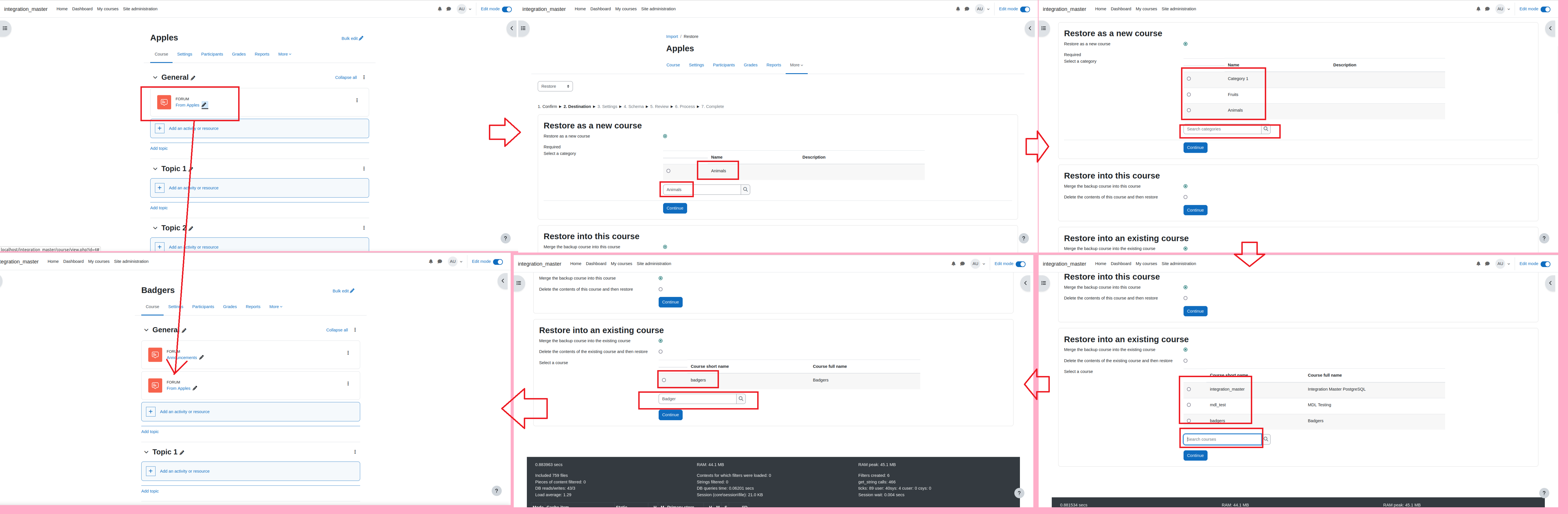Click search field containing the text Badger
1568x514 pixels.
pos(697,399)
